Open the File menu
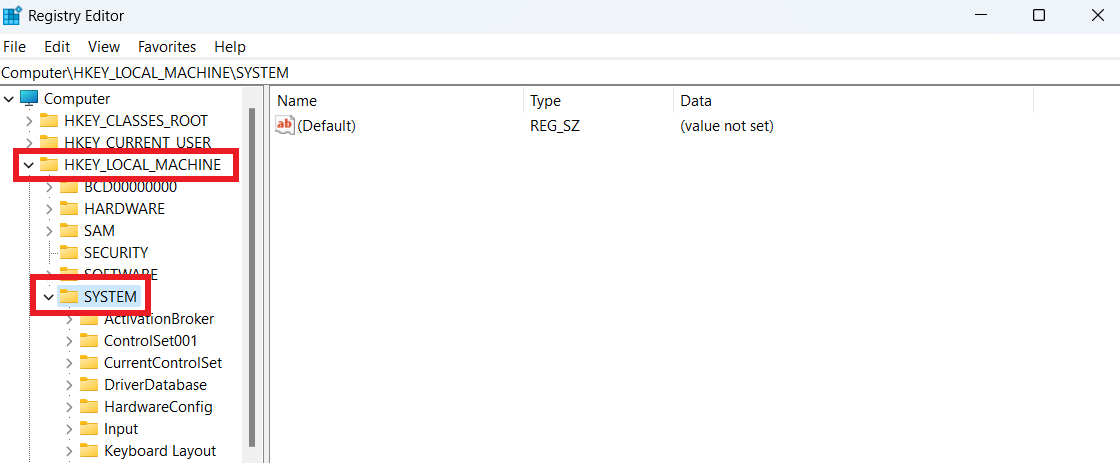 click(14, 46)
